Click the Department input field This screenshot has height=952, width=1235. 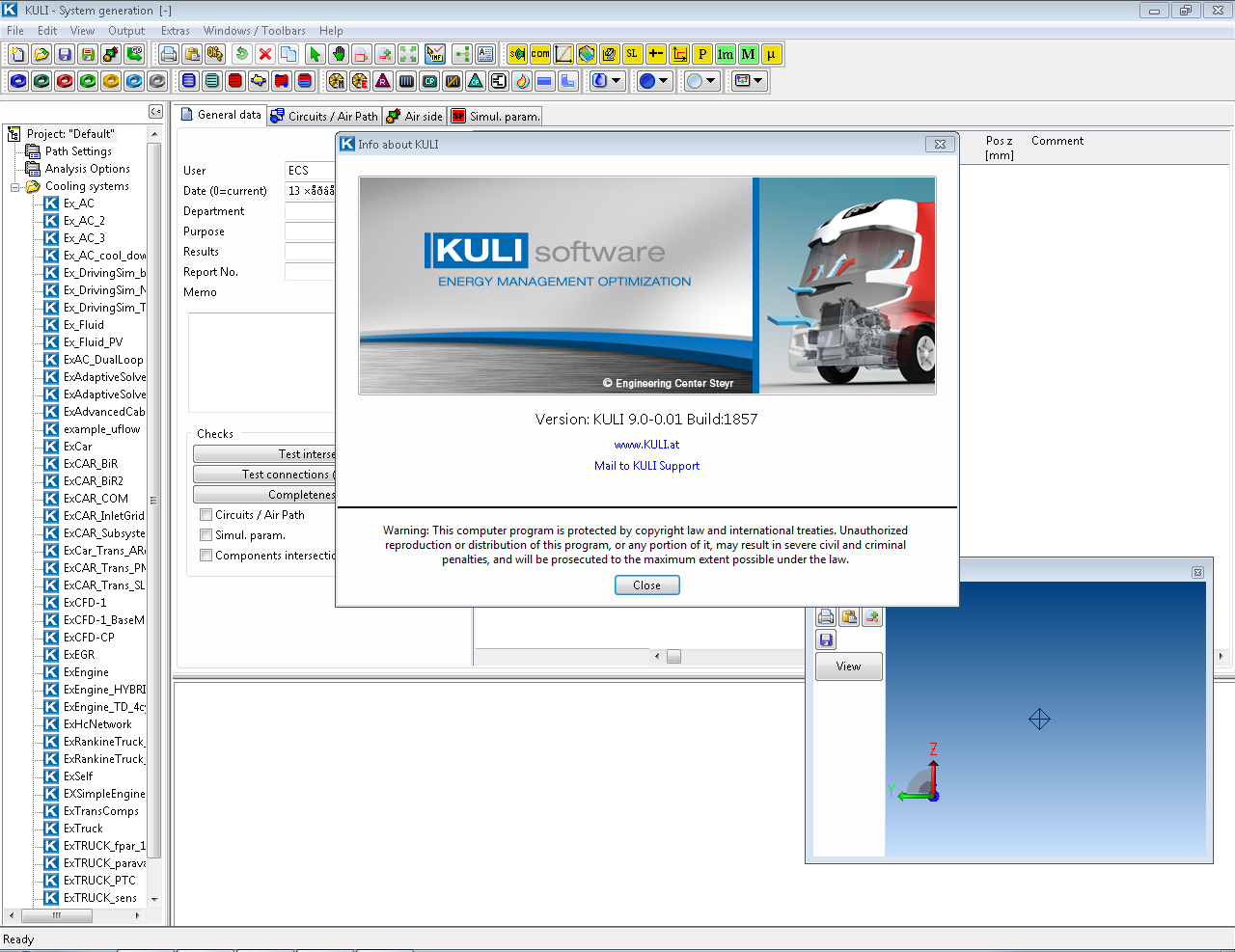pyautogui.click(x=310, y=211)
